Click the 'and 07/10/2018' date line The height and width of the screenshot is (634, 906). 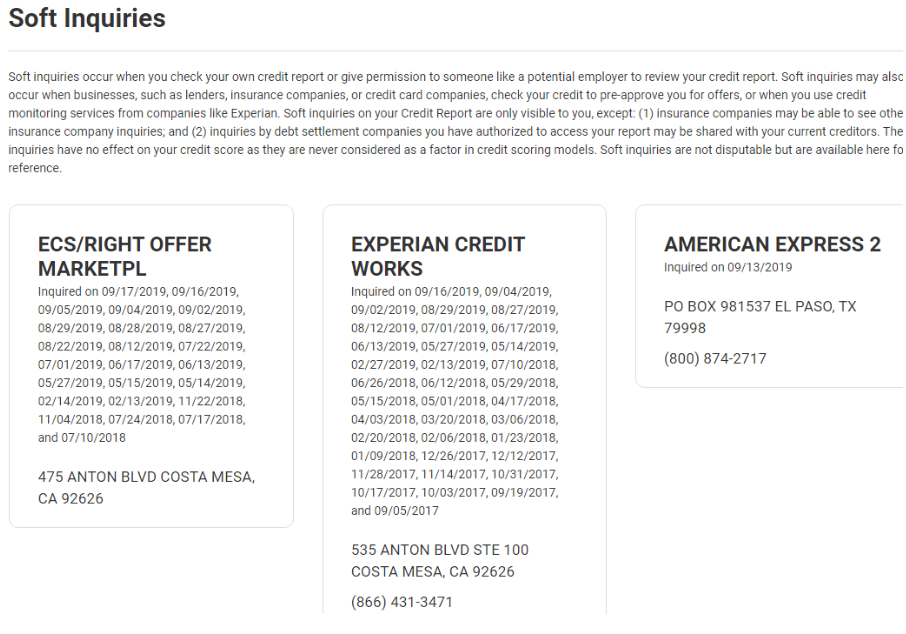81,438
